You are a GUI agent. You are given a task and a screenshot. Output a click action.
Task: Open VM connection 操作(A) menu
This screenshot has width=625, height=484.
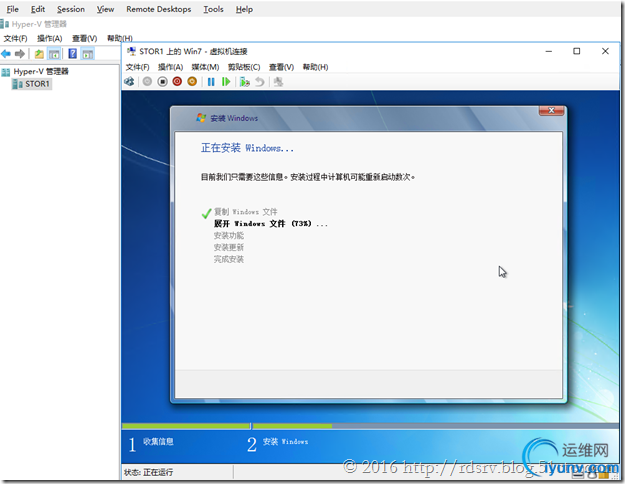tap(170, 67)
